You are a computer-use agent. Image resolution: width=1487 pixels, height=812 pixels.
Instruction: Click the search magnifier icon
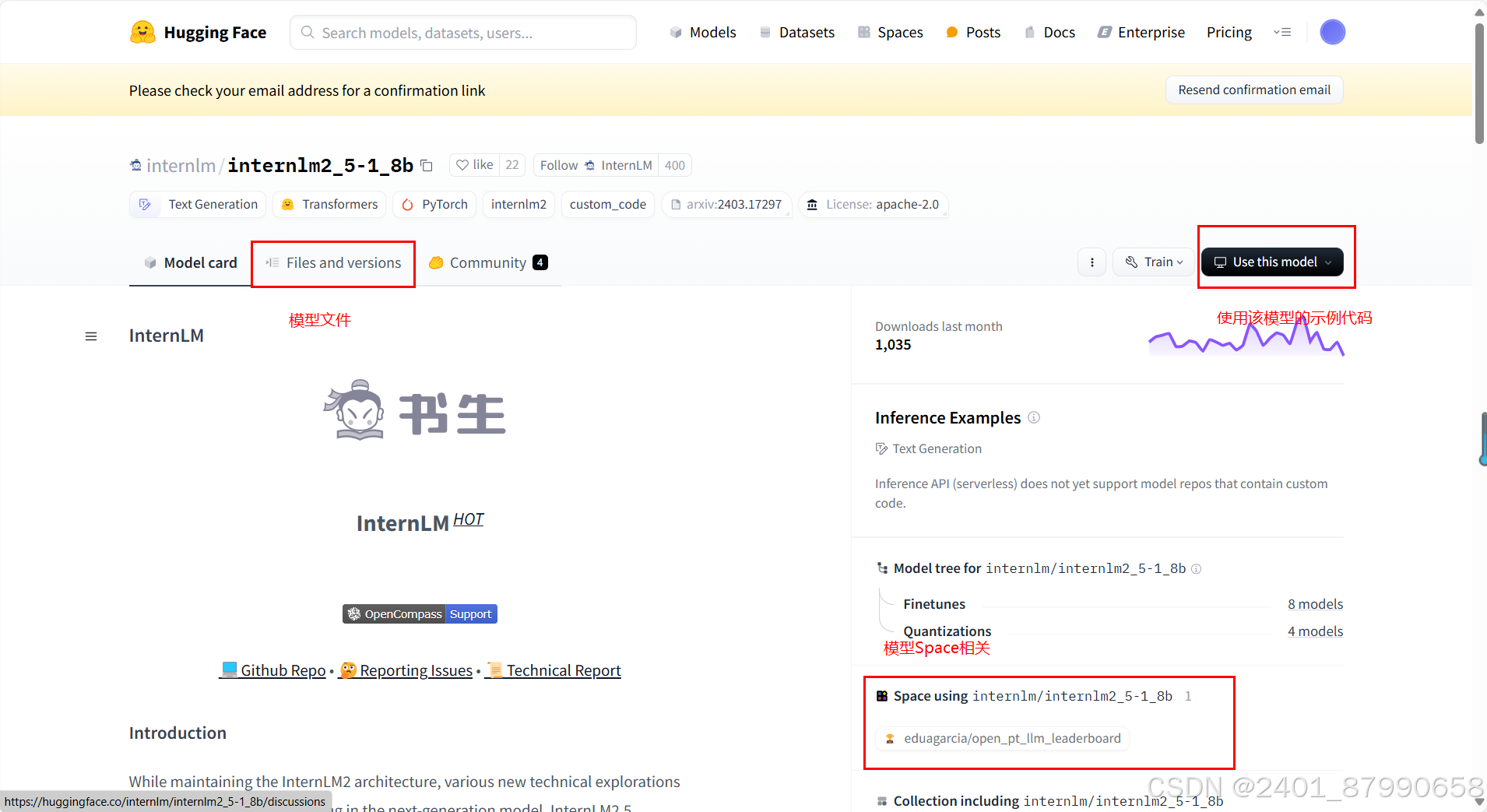[308, 33]
